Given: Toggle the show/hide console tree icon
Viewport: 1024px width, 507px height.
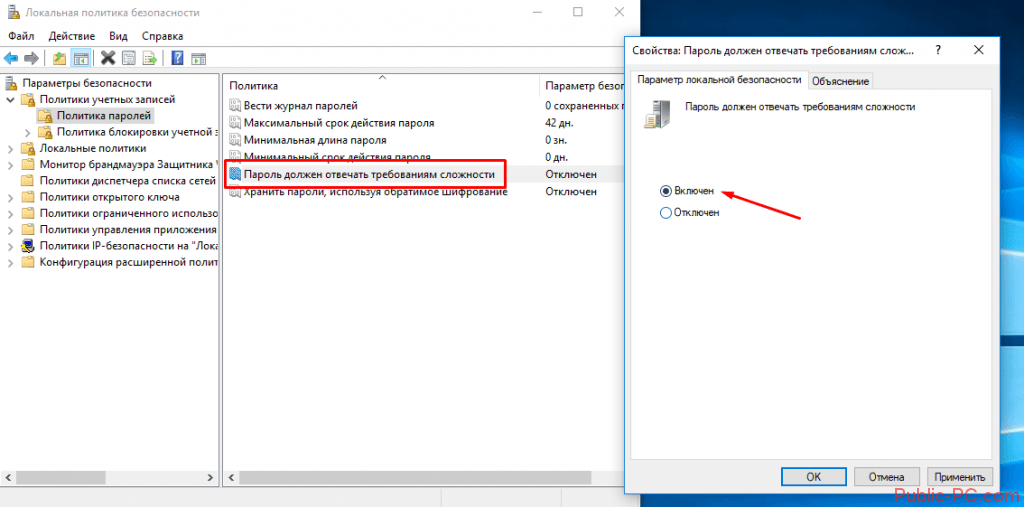Looking at the screenshot, I should coord(81,58).
